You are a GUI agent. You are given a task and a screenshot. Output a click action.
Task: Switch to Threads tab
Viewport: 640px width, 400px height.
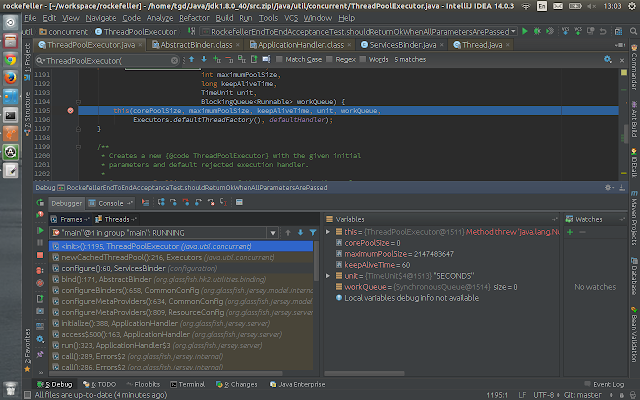pyautogui.click(x=117, y=220)
